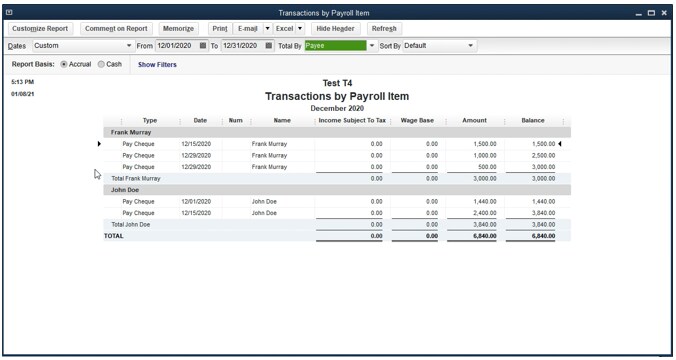Expand the Excel options arrow
Image resolution: width=676 pixels, height=360 pixels.
click(x=300, y=28)
